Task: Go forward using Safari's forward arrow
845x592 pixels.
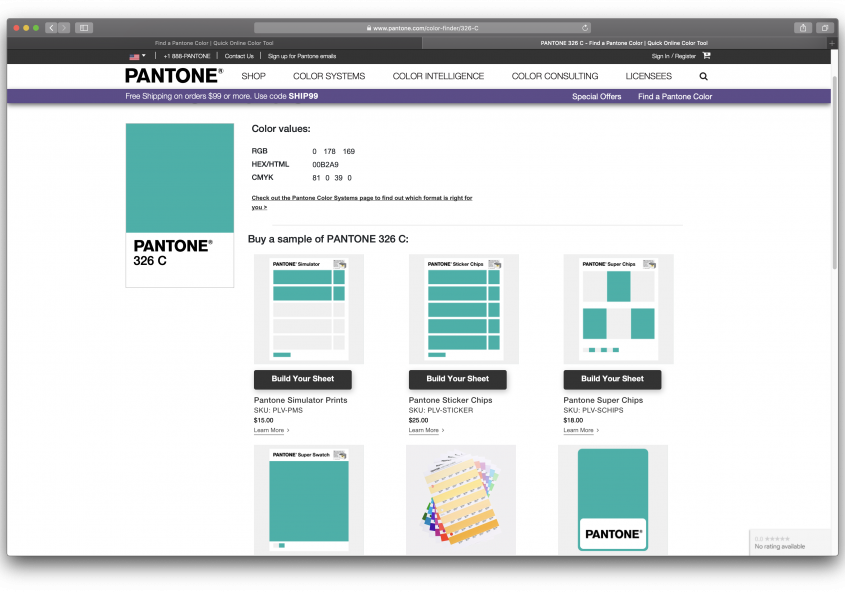Action: [x=64, y=28]
